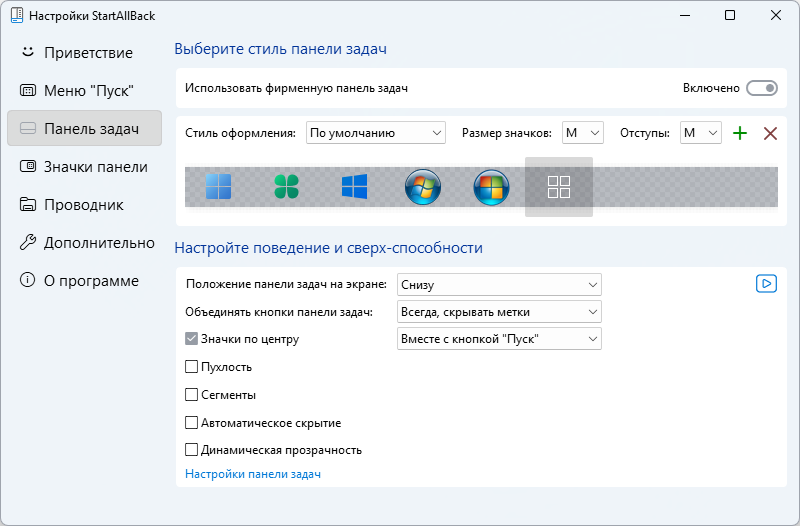The image size is (800, 526).
Task: Switch to the Проводник section
Action: tap(85, 205)
